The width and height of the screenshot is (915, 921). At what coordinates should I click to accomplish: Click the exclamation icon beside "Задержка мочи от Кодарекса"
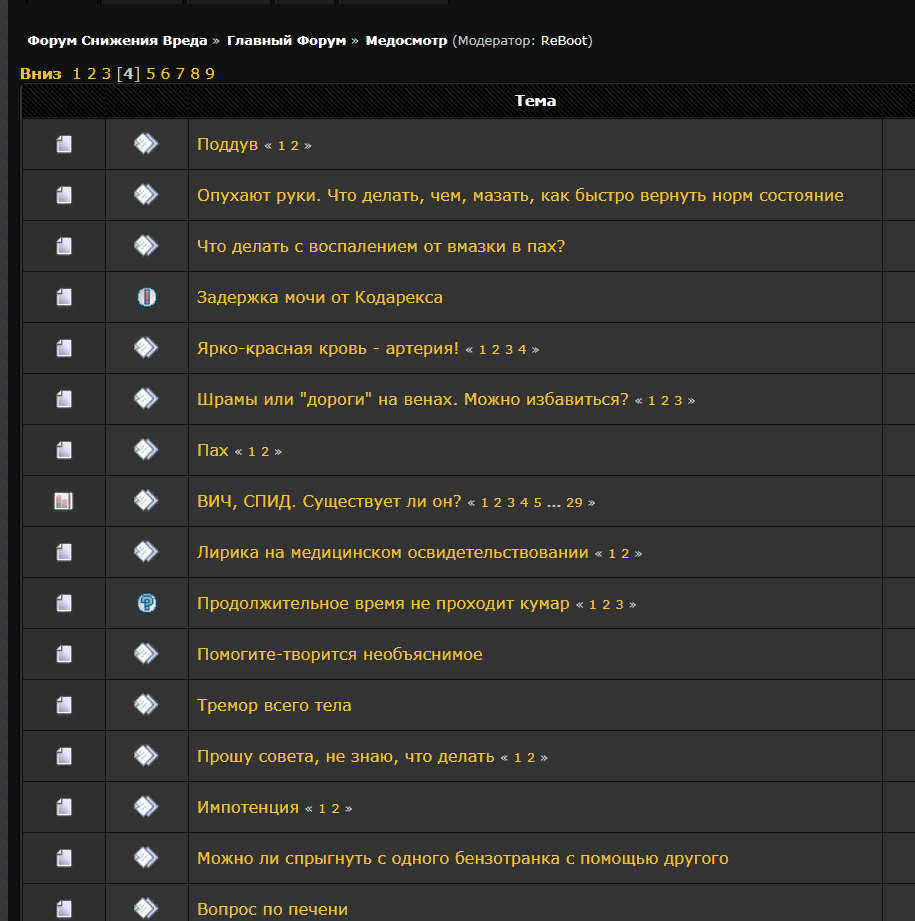(x=145, y=296)
